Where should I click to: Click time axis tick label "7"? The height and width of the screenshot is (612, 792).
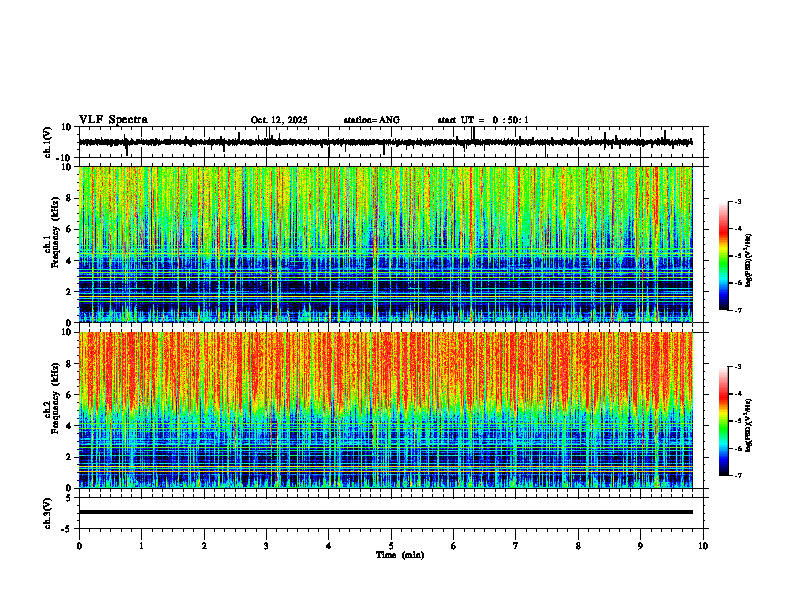coord(516,546)
